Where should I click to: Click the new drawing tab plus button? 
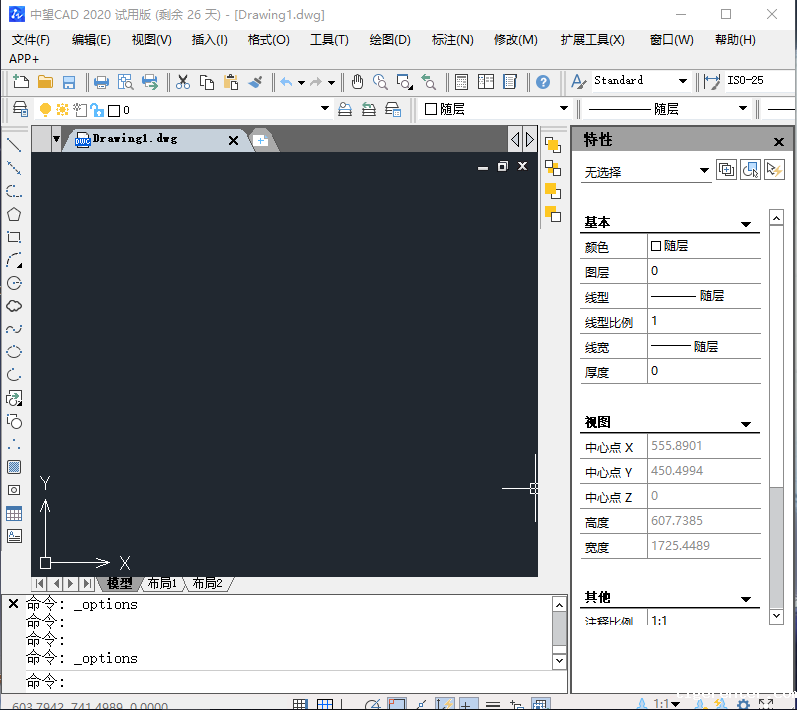pos(260,140)
